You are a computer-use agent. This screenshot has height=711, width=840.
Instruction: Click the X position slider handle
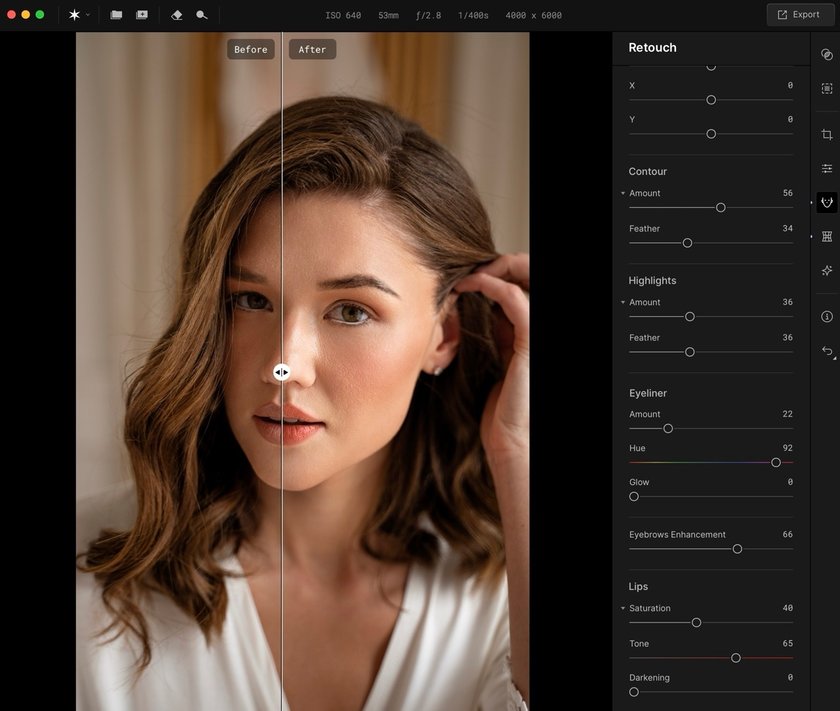pyautogui.click(x=711, y=100)
